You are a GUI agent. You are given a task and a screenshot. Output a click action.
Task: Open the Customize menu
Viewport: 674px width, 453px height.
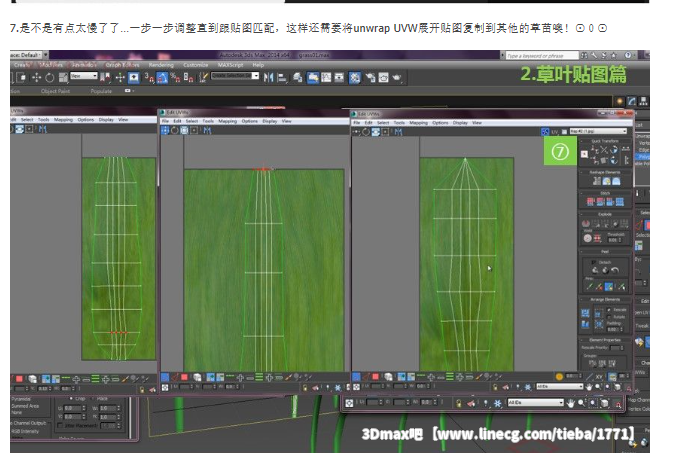tap(196, 65)
